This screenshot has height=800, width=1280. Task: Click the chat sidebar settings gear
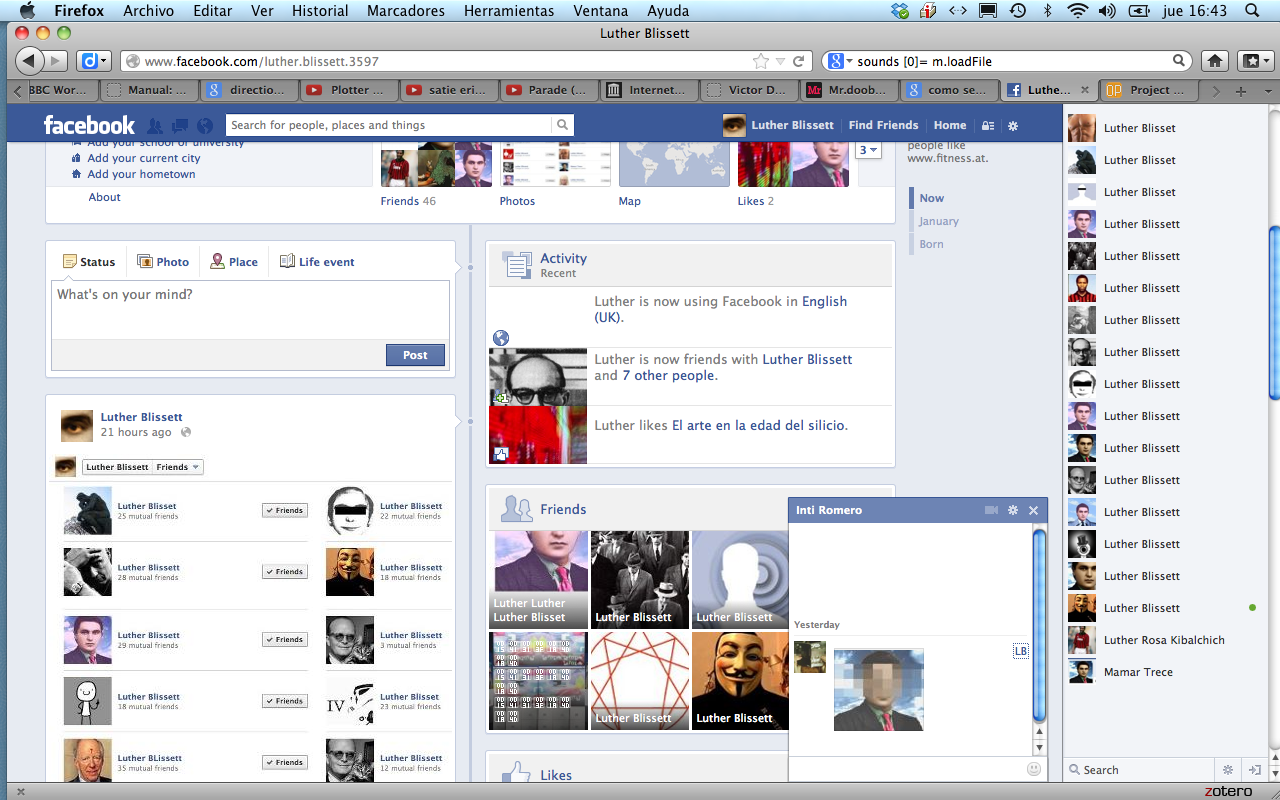click(x=1228, y=770)
